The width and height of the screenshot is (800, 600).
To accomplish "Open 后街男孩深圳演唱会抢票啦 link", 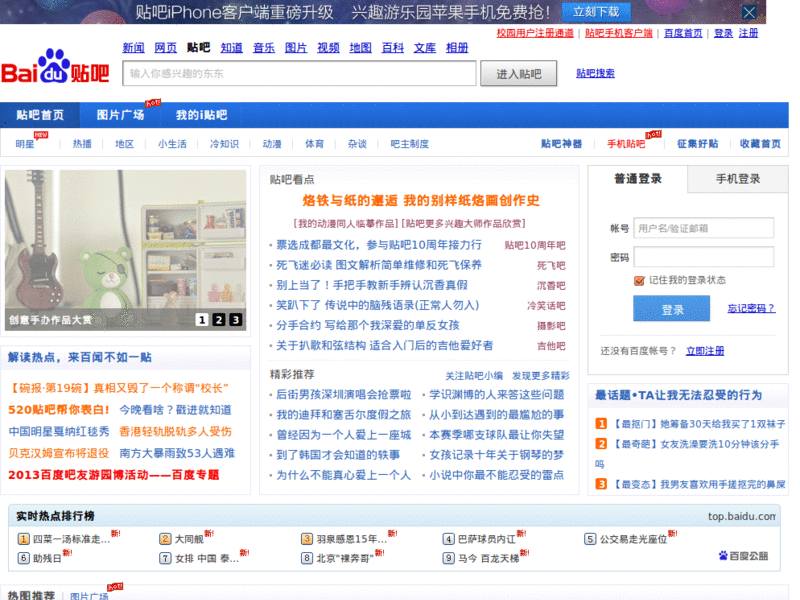I will (x=343, y=394).
